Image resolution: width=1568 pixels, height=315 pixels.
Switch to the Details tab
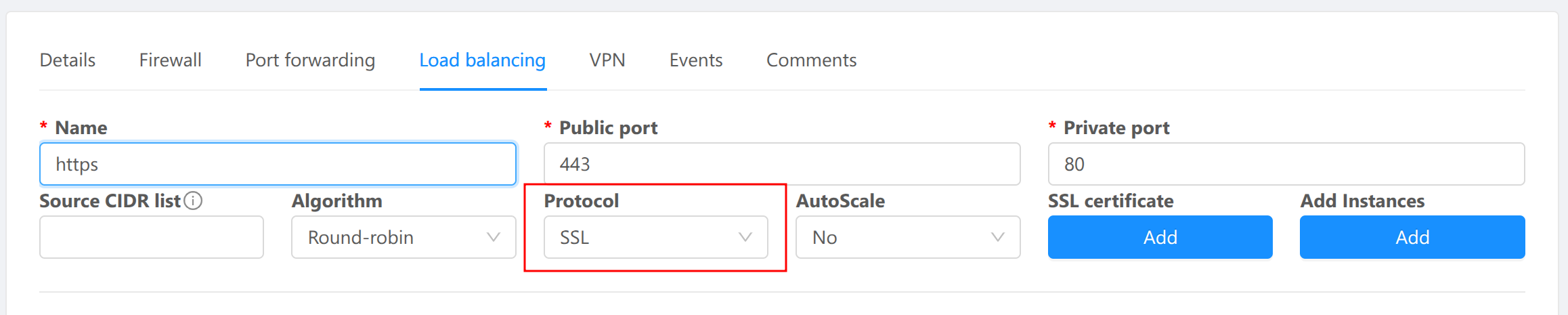(68, 60)
